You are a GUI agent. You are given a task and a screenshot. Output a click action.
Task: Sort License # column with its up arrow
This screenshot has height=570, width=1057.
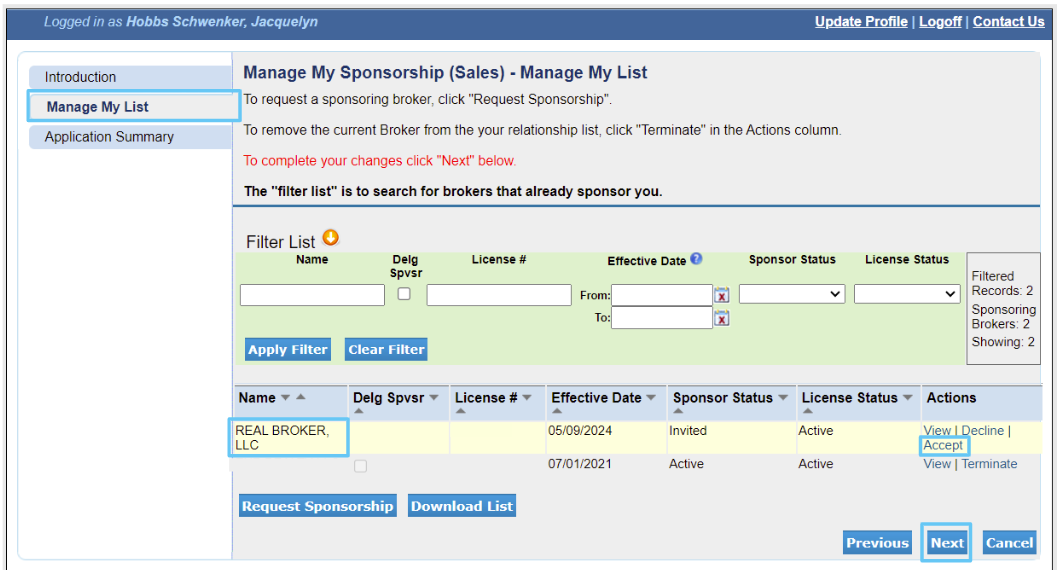(460, 411)
